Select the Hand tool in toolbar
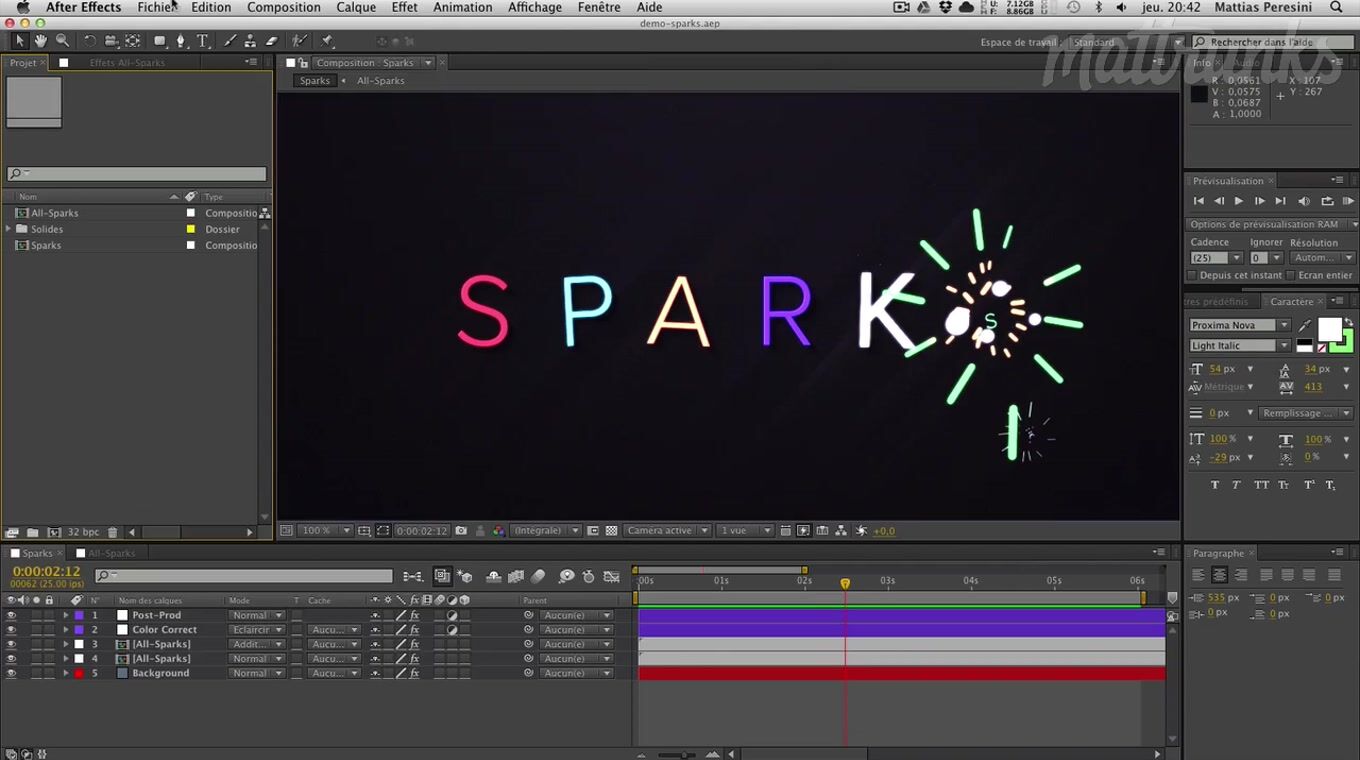Screen dimensions: 1360x760 41,41
